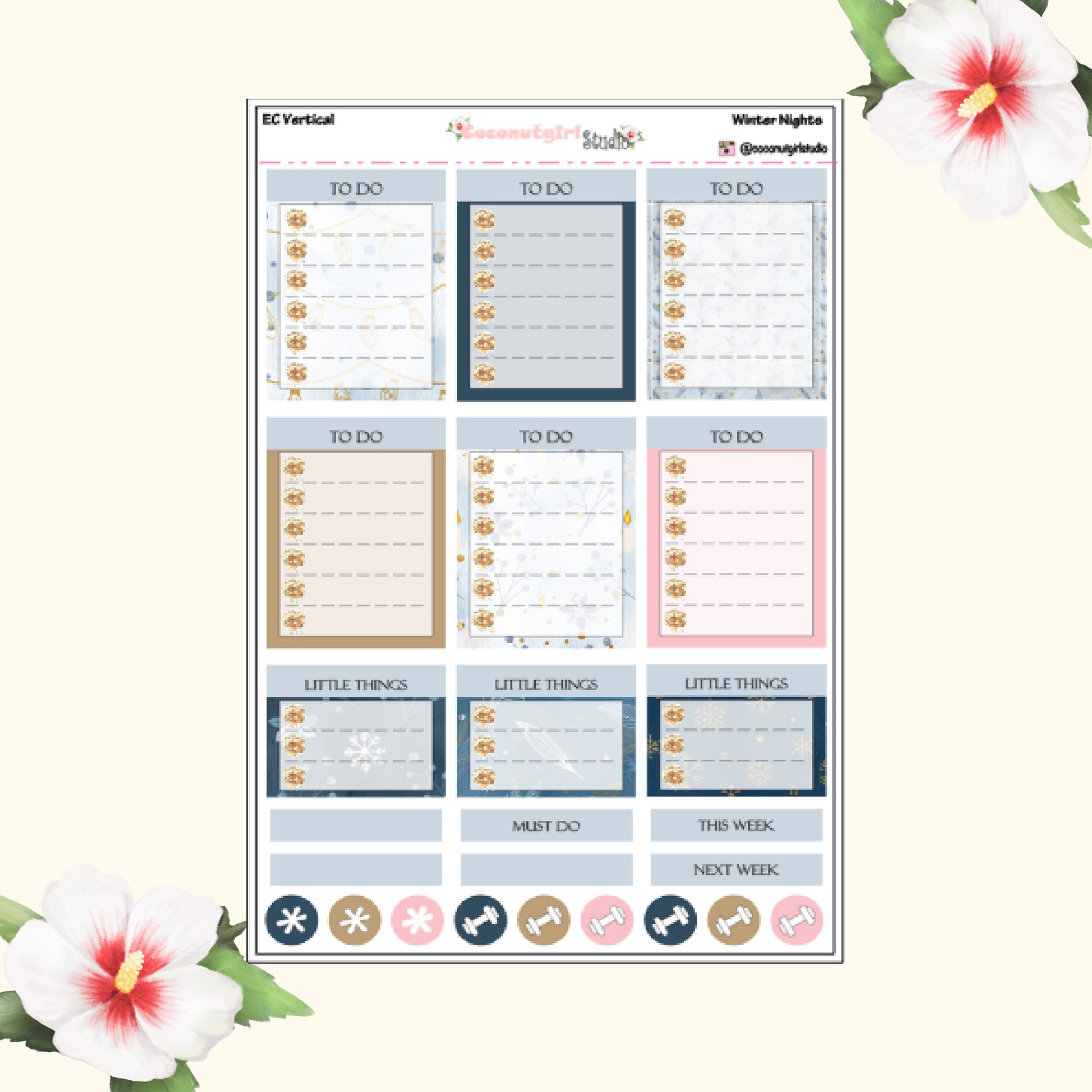Click the @coconutgirlstudio handle text

coord(783,148)
